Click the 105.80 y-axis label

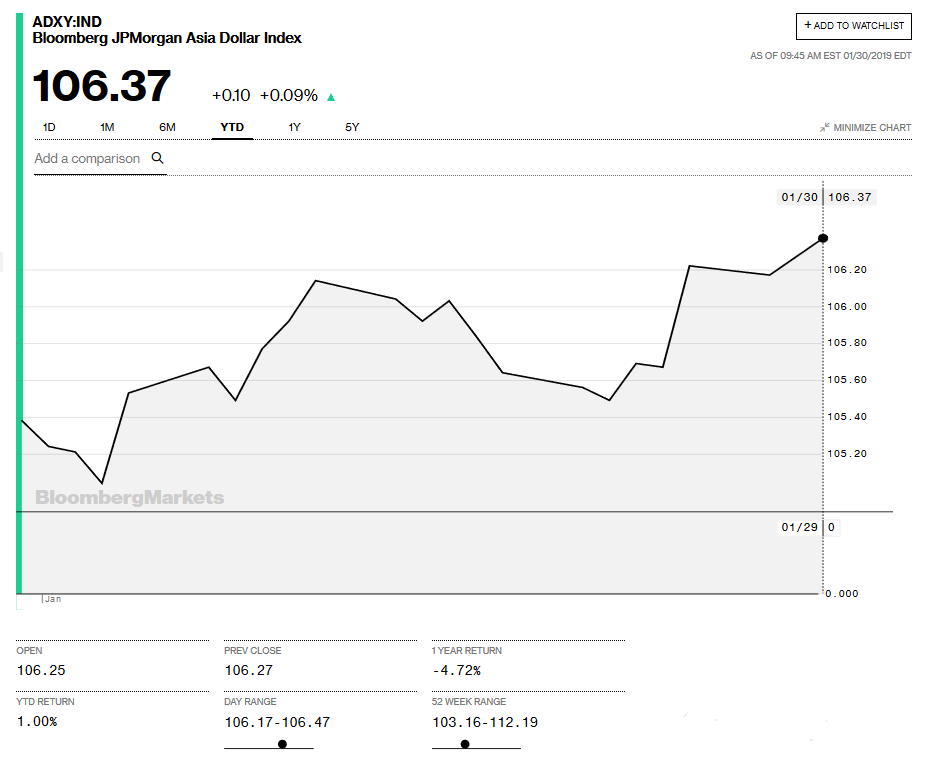click(847, 343)
